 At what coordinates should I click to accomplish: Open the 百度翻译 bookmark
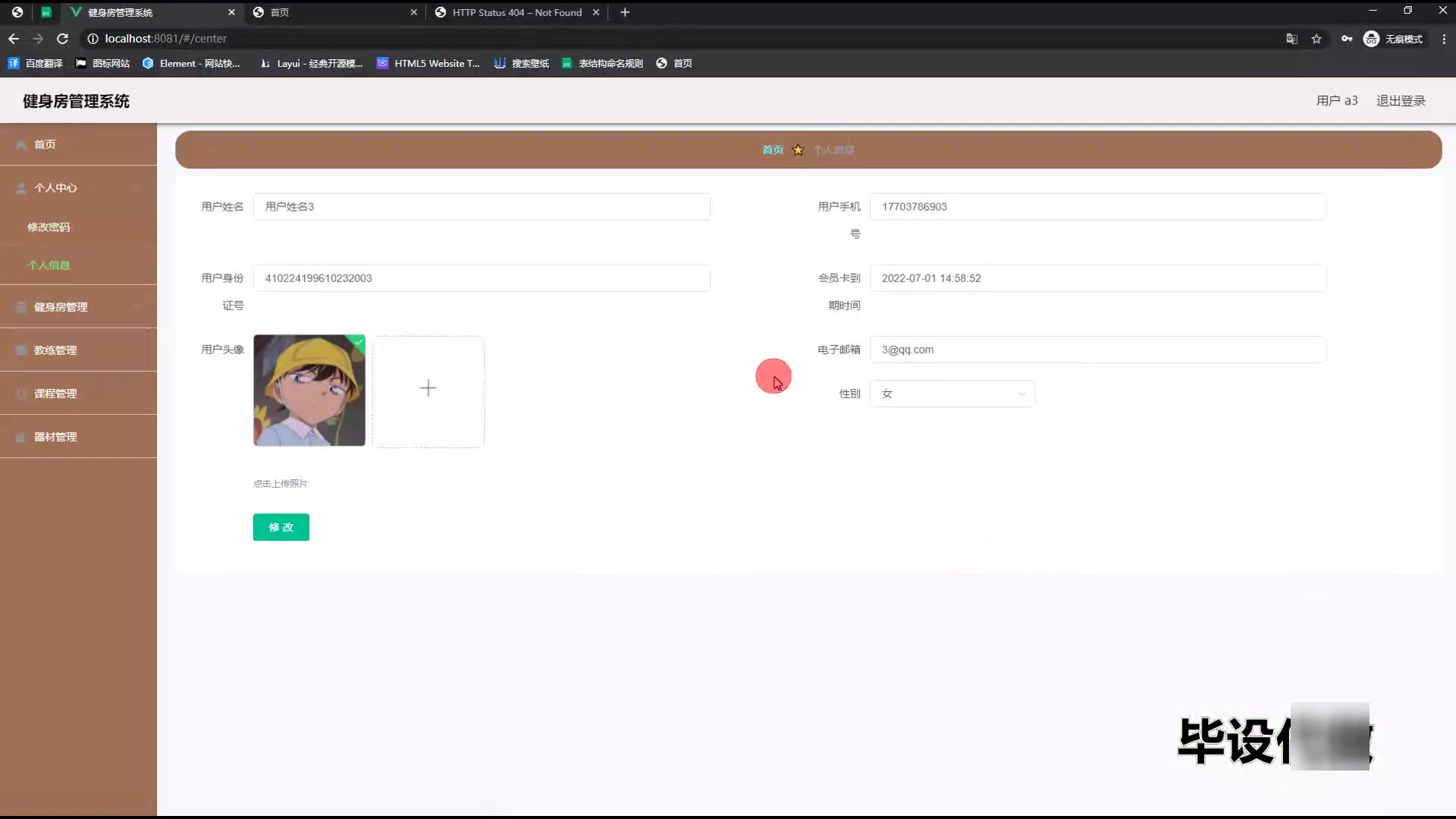point(36,64)
